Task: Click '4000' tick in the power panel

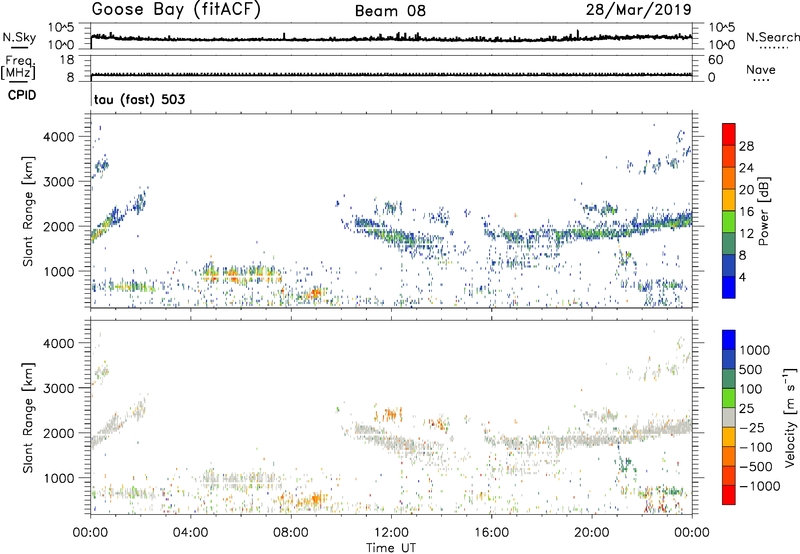Action: click(x=58, y=137)
